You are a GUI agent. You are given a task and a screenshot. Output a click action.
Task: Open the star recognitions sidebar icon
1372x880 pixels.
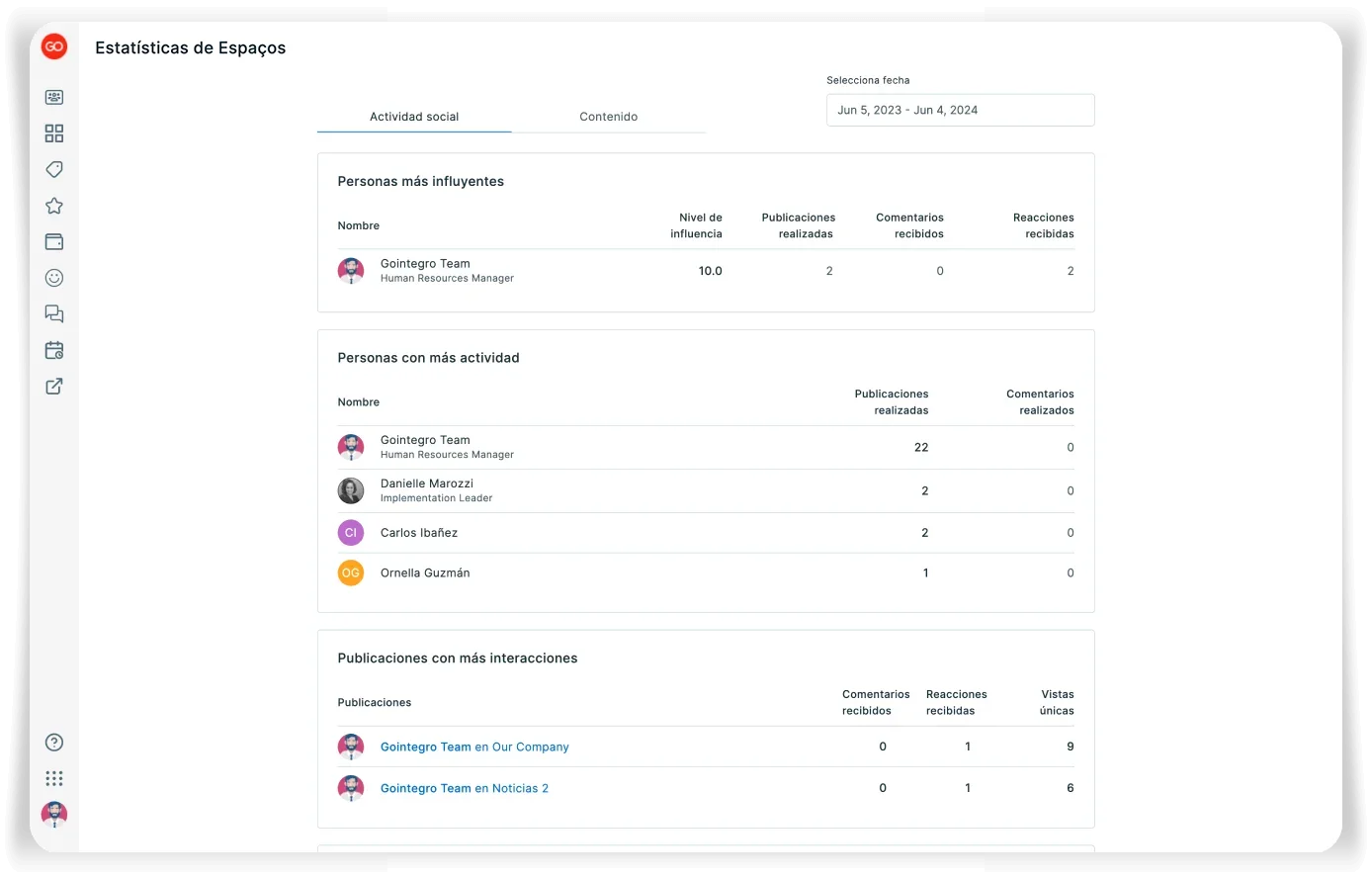click(54, 206)
